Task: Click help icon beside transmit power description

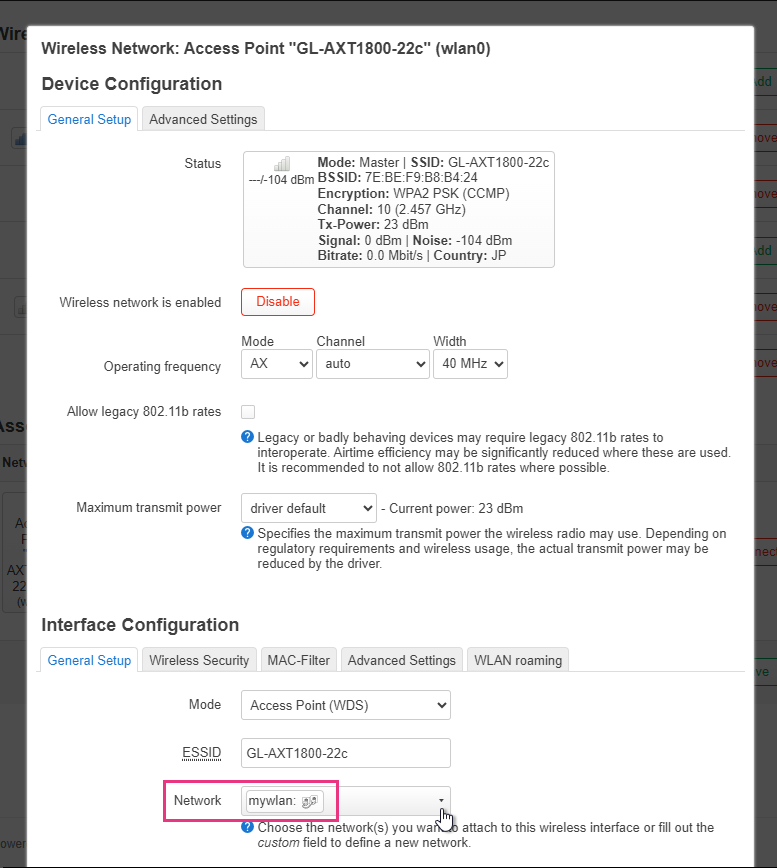Action: [247, 533]
